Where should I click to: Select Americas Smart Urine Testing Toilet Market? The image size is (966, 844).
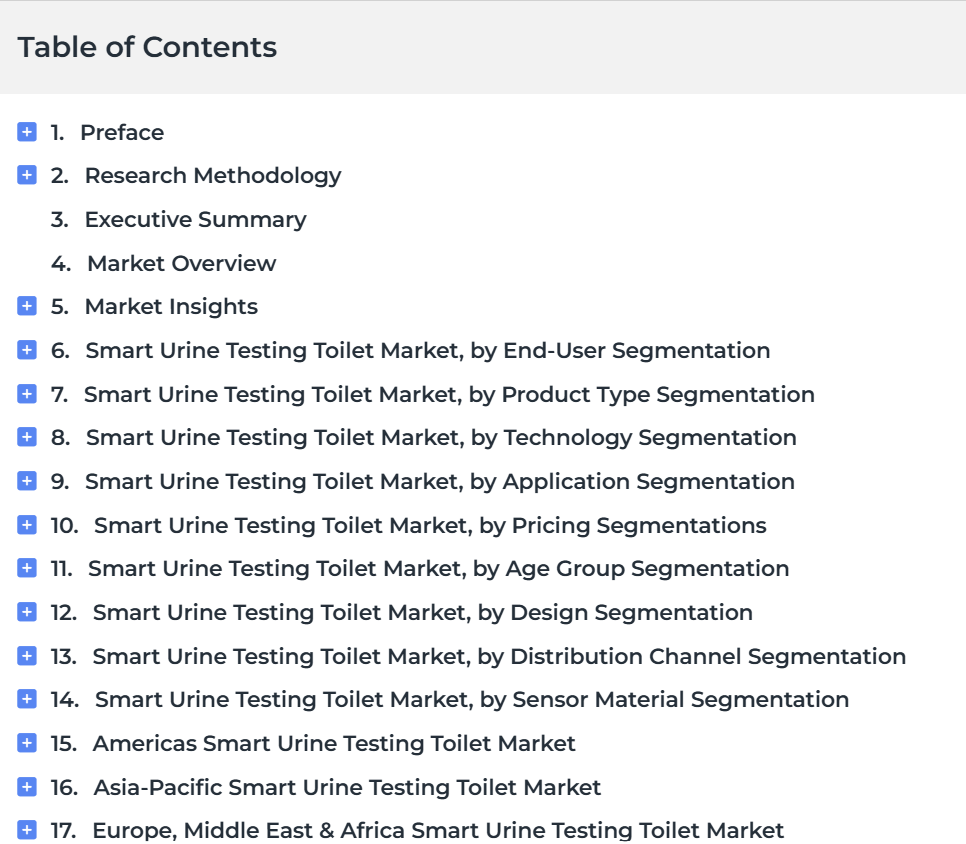point(334,744)
